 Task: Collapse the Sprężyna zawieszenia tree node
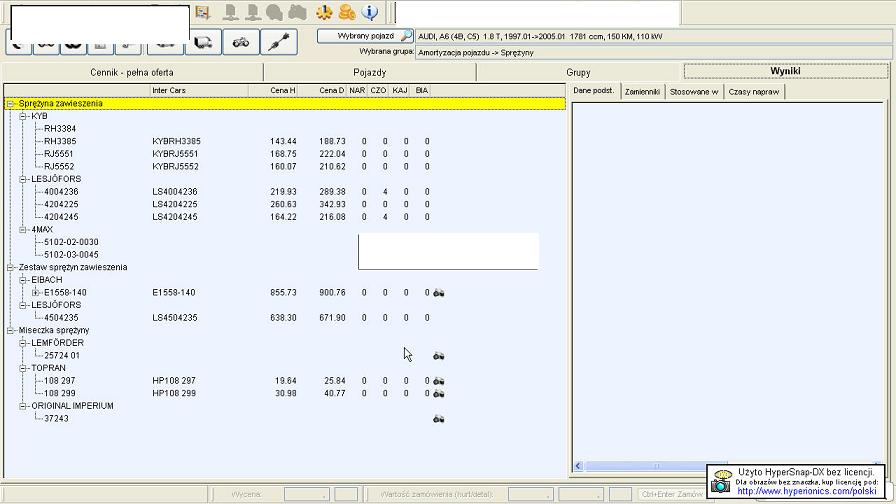click(10, 103)
